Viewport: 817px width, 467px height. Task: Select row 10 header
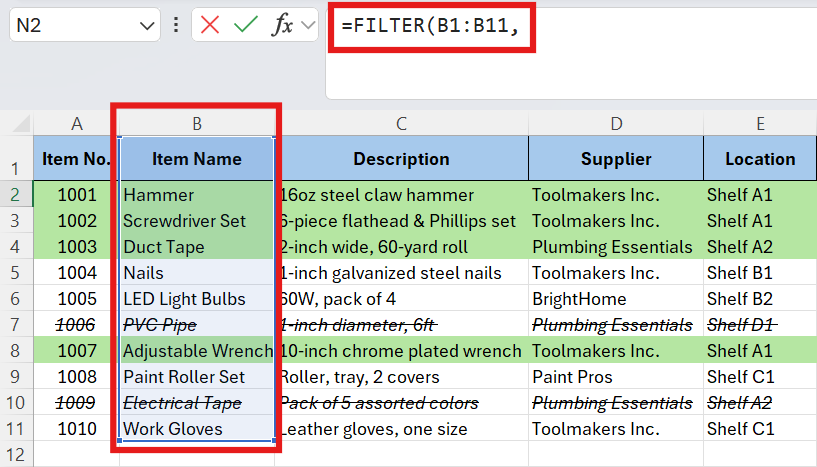pos(16,403)
